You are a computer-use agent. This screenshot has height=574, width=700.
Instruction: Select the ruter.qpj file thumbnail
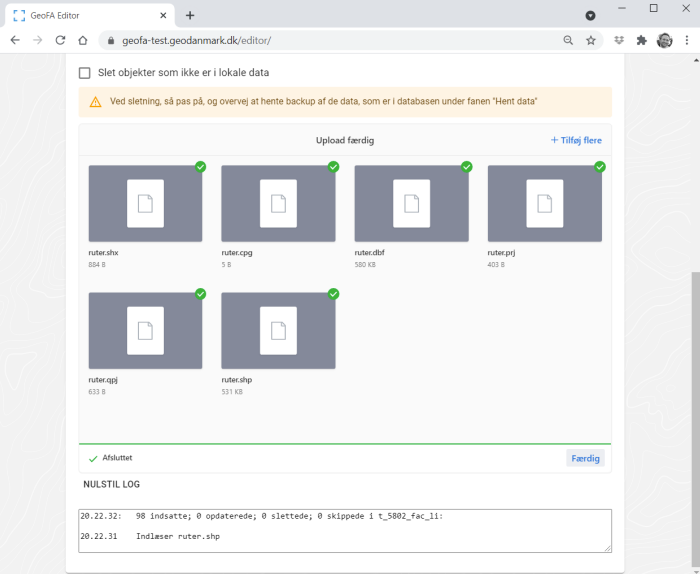(145, 331)
